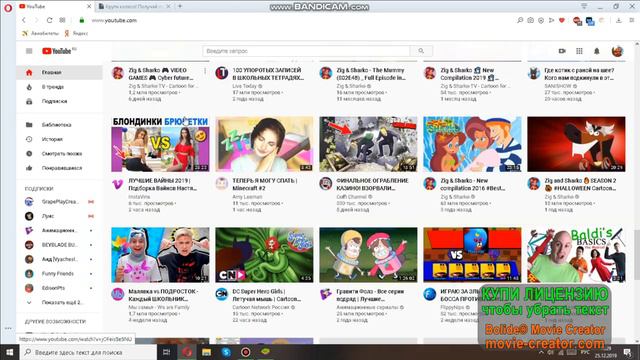Click the YouTube search input field
Image resolution: width=640 pixels, height=360 pixels.
(x=306, y=51)
